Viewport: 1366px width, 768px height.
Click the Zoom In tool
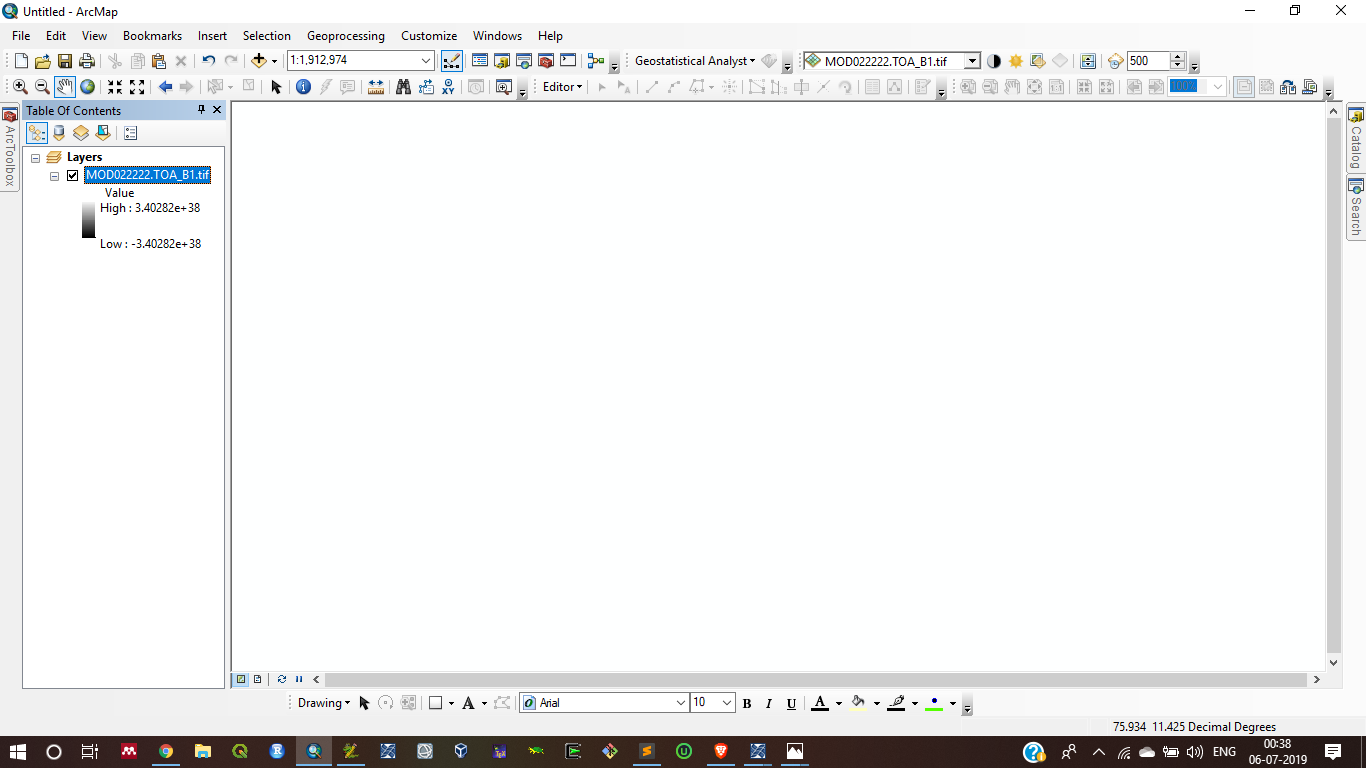20,87
